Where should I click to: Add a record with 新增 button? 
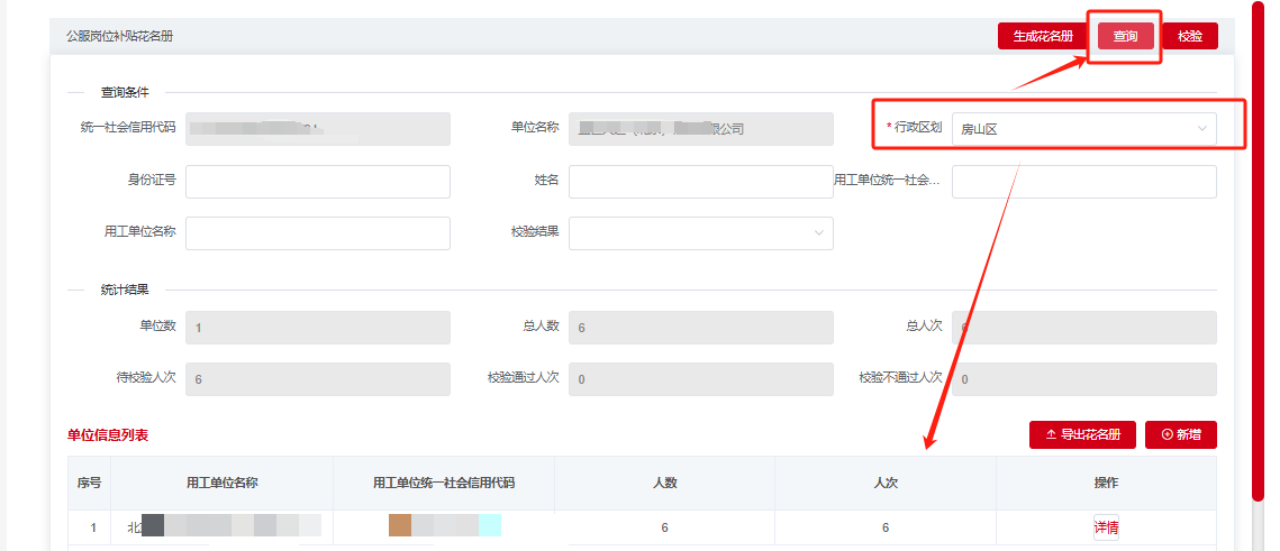1181,435
